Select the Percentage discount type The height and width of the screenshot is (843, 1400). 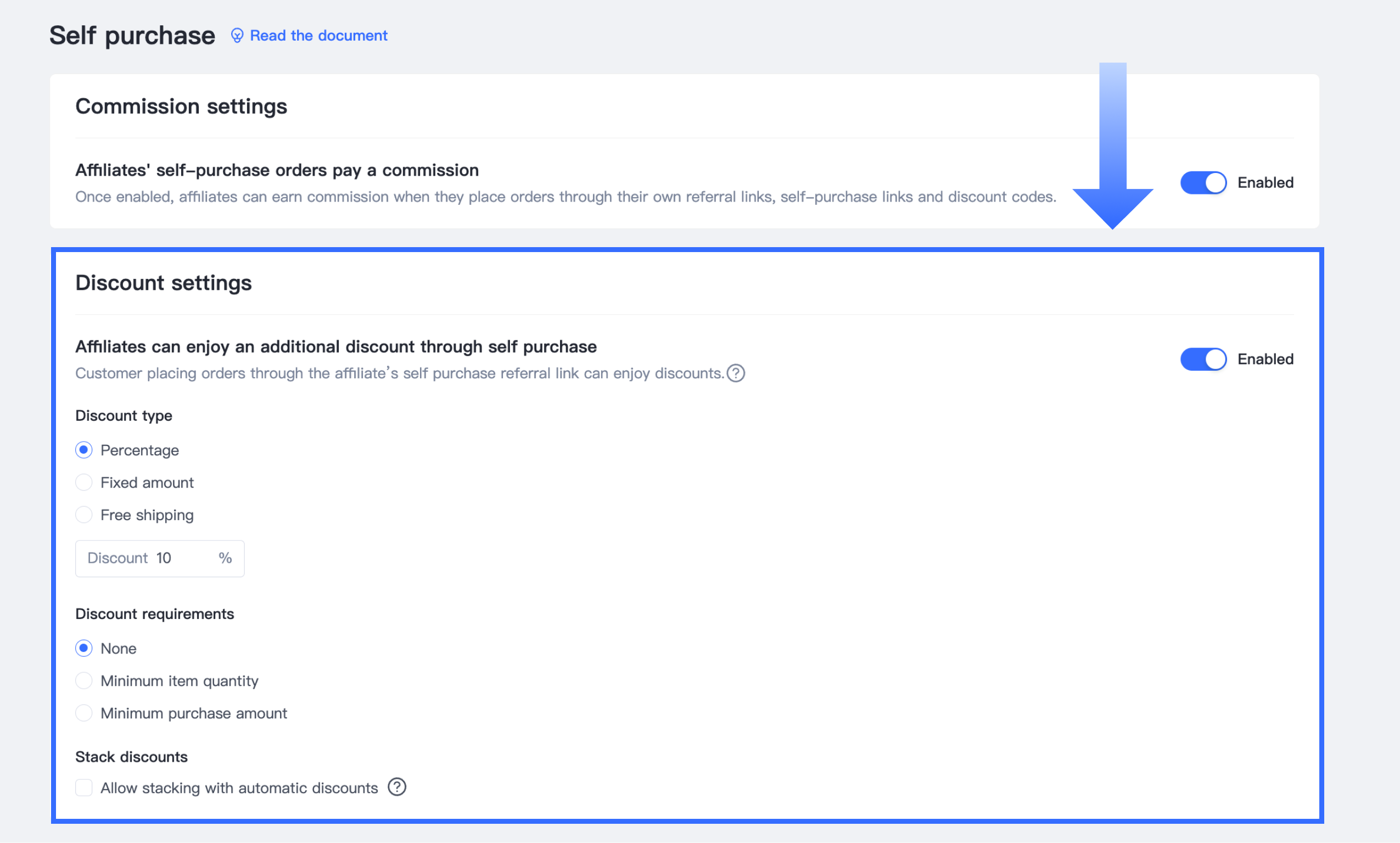[84, 450]
